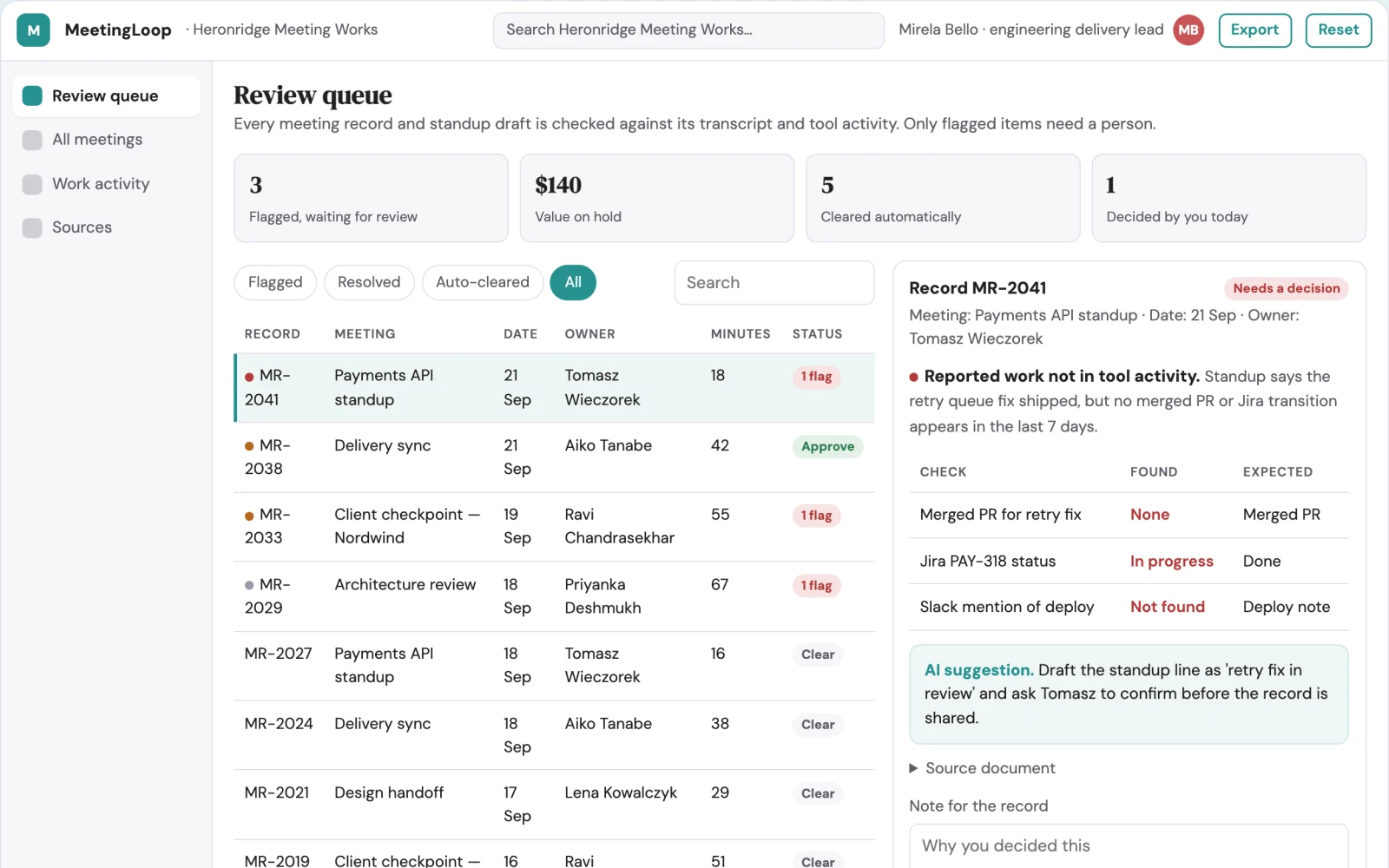Image resolution: width=1389 pixels, height=868 pixels.
Task: Click the 'In progress' found value
Action: 1171,562
